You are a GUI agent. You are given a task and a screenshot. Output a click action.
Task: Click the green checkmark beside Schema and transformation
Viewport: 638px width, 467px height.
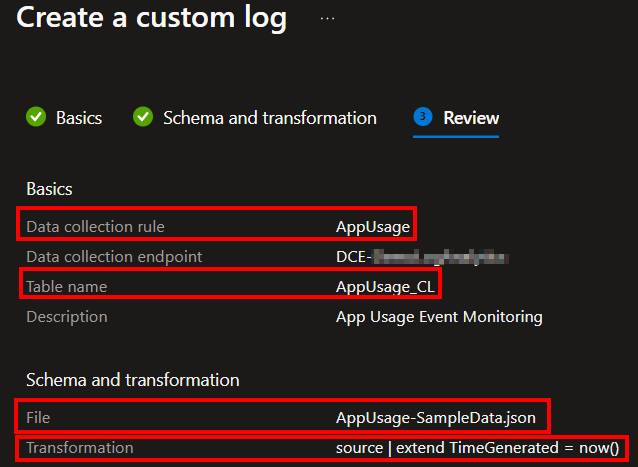coord(143,118)
